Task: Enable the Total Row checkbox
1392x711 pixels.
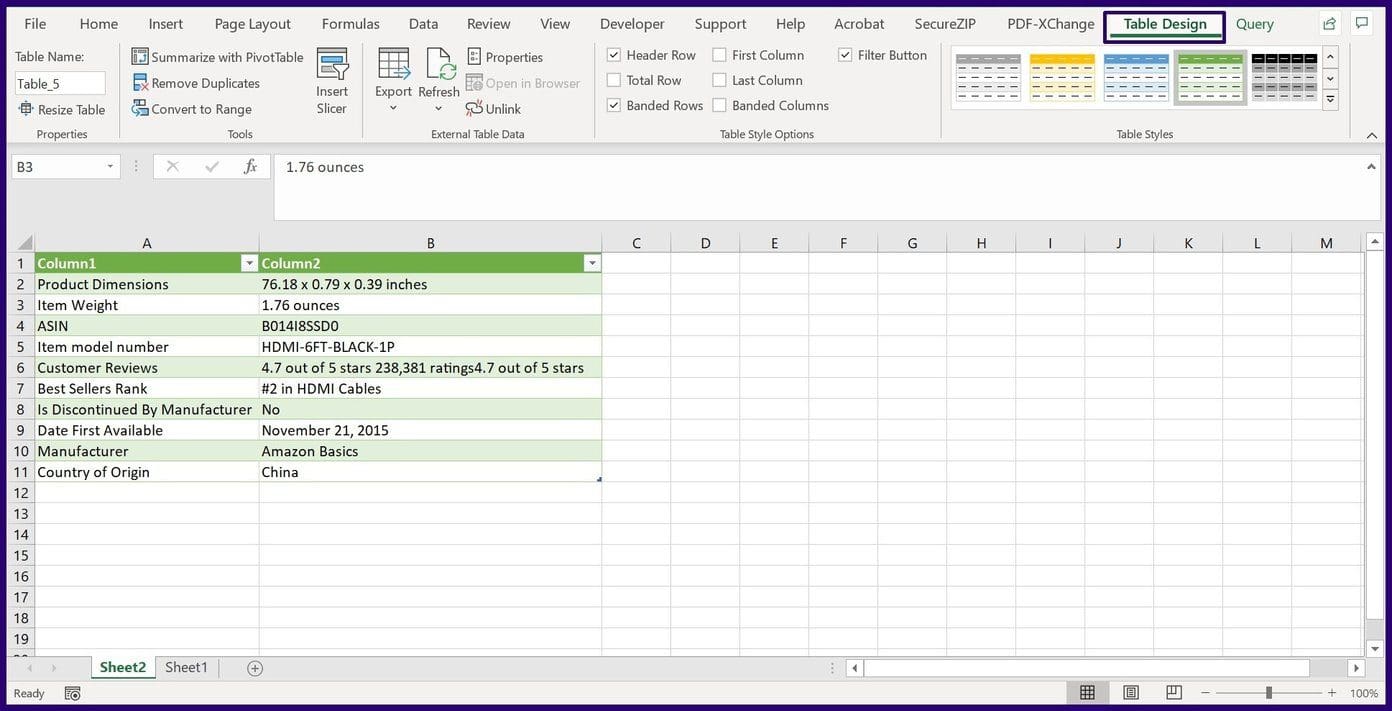Action: [614, 80]
